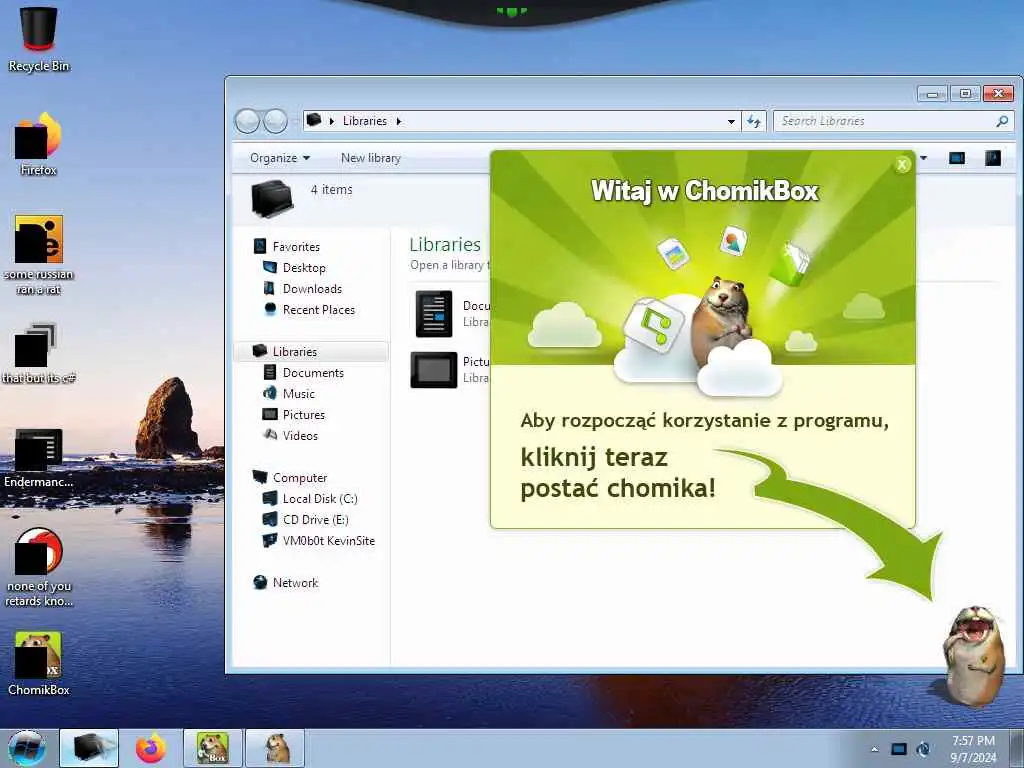Select the Documents library icon in file list
The image size is (1024, 768).
pyautogui.click(x=434, y=314)
